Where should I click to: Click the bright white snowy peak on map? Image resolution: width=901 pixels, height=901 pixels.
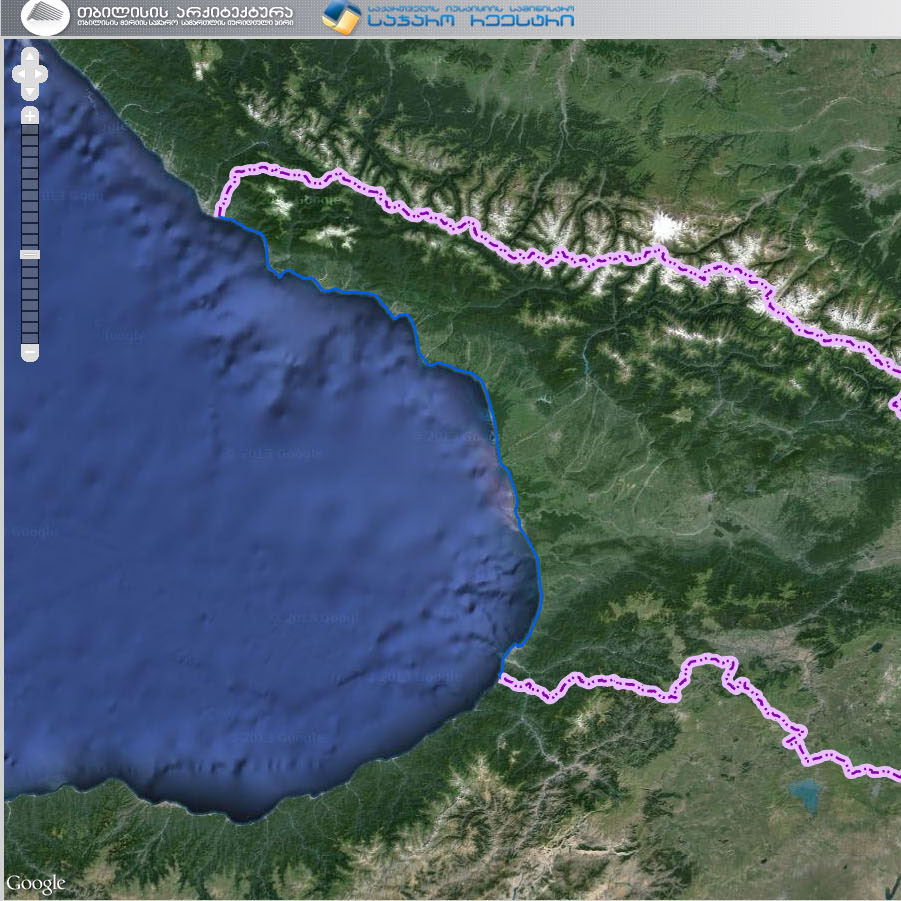662,228
